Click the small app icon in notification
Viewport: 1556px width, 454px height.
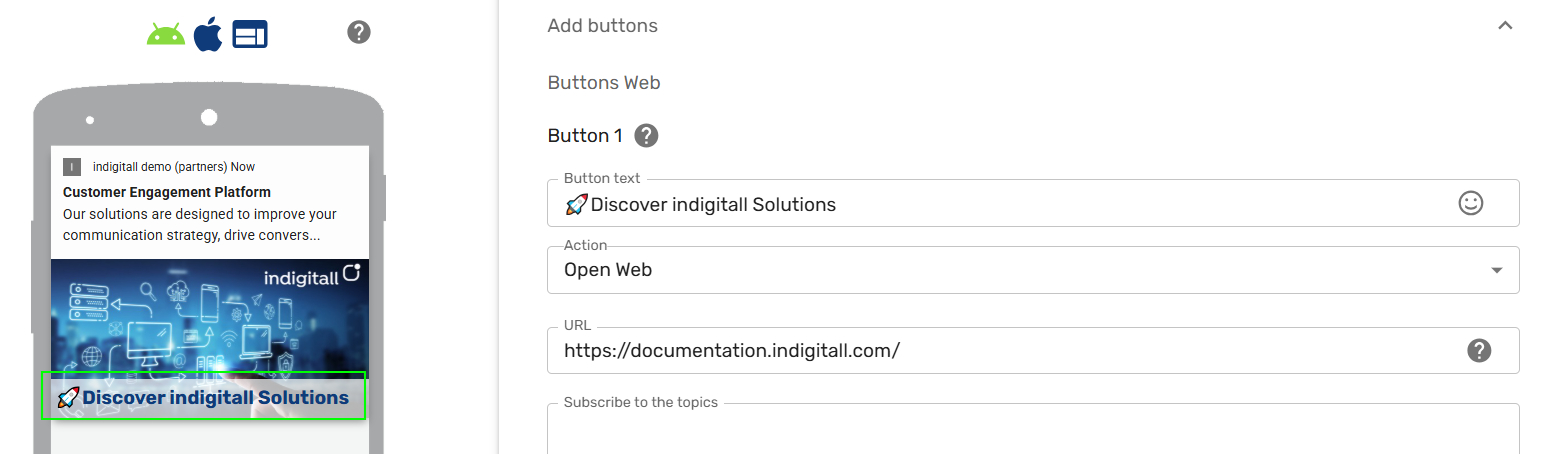tap(72, 167)
